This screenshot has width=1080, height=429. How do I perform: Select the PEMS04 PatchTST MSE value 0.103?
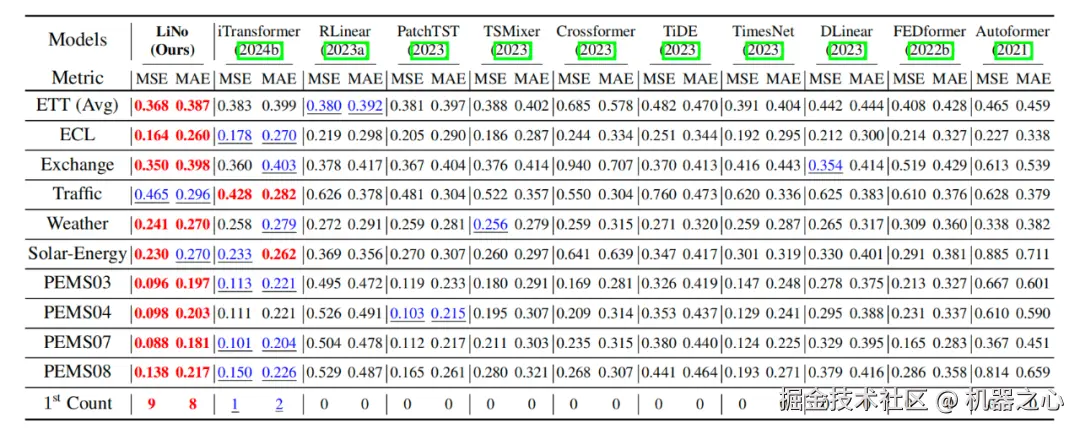point(407,313)
